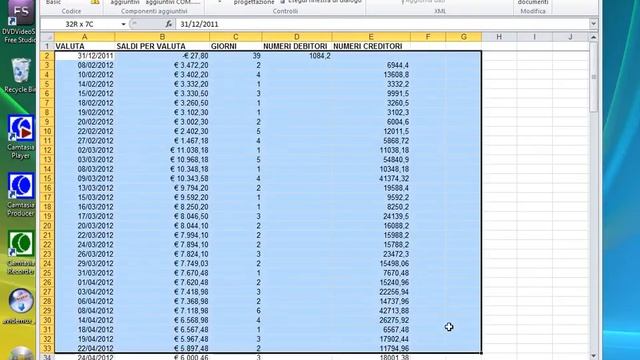The width and height of the screenshot is (640, 360).
Task: Select the date cell 14/04/2012
Action: (x=84, y=320)
